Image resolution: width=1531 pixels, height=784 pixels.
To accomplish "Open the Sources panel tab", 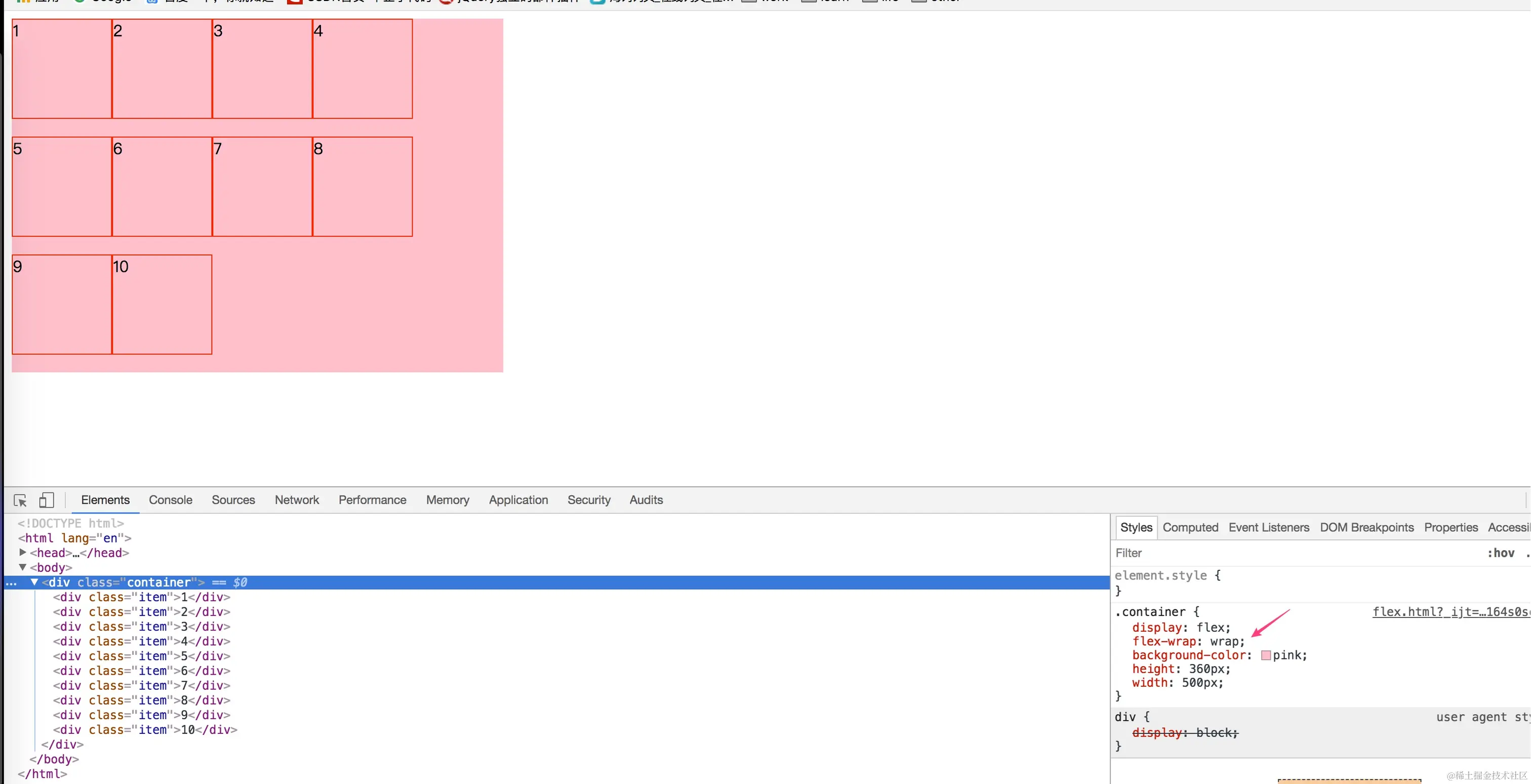I will (233, 500).
